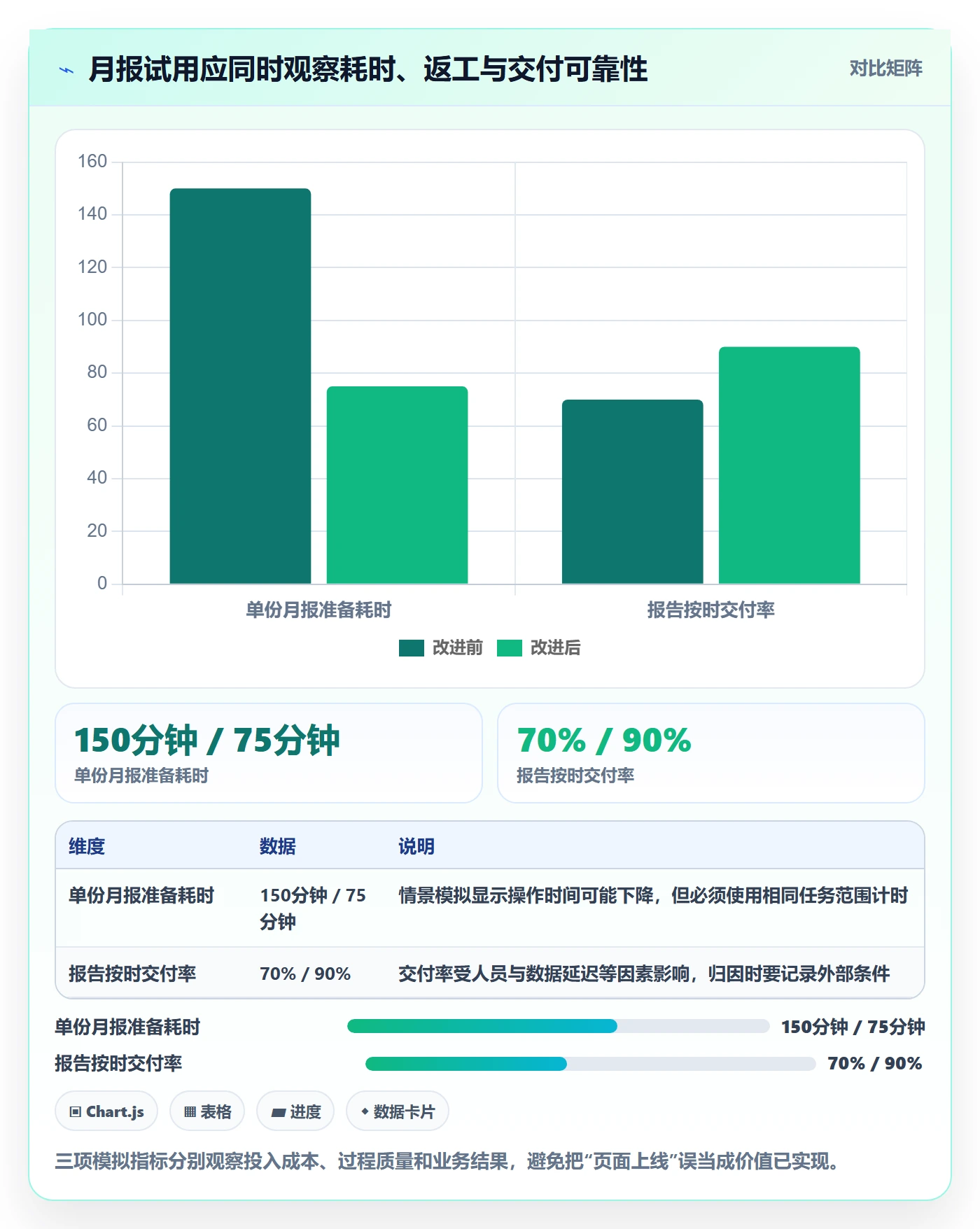The width and height of the screenshot is (980, 1229).
Task: Select the 改进后 bar for 报告按时交付率
Action: (x=789, y=465)
